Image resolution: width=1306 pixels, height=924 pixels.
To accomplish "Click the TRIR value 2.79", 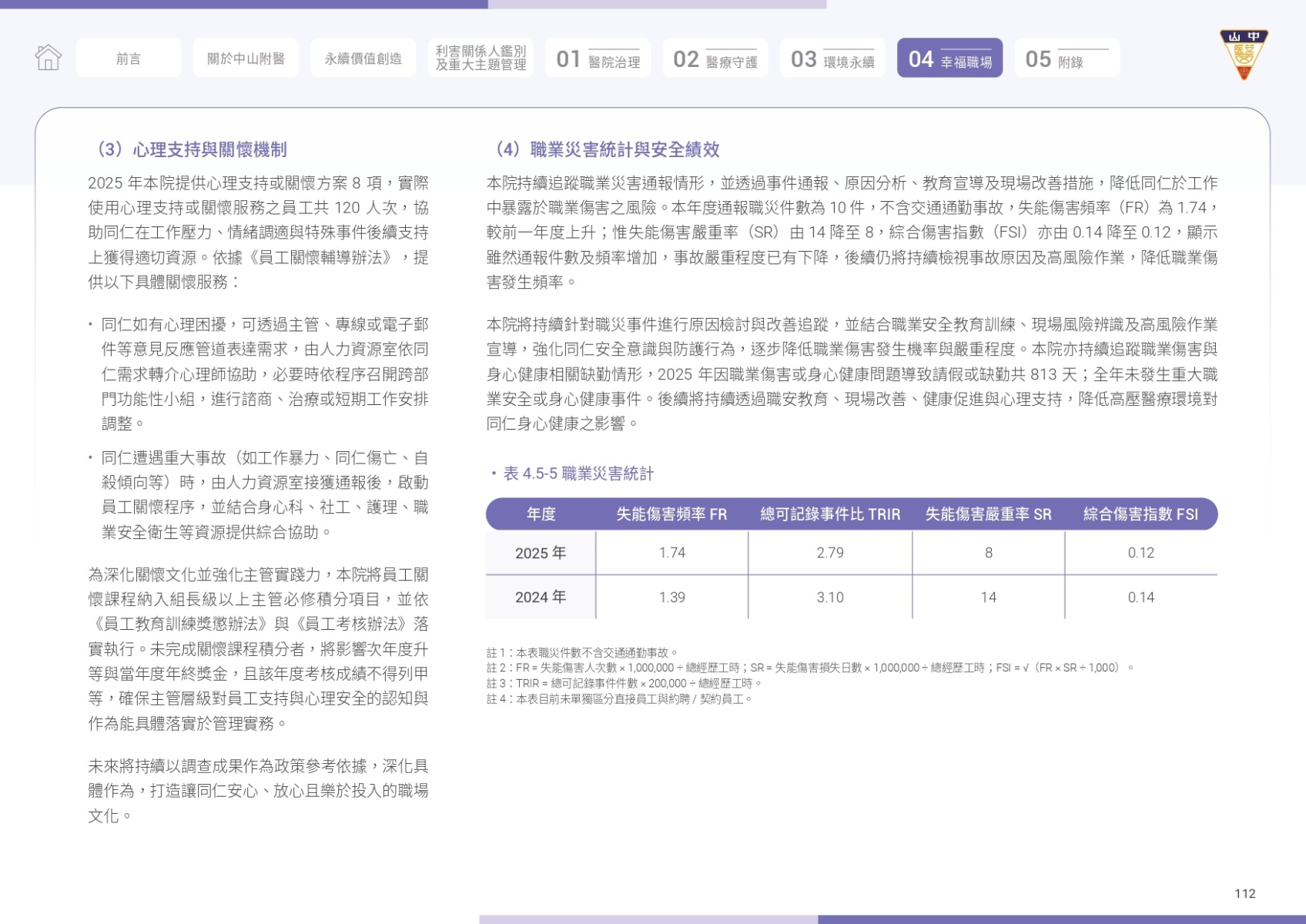I will [830, 553].
